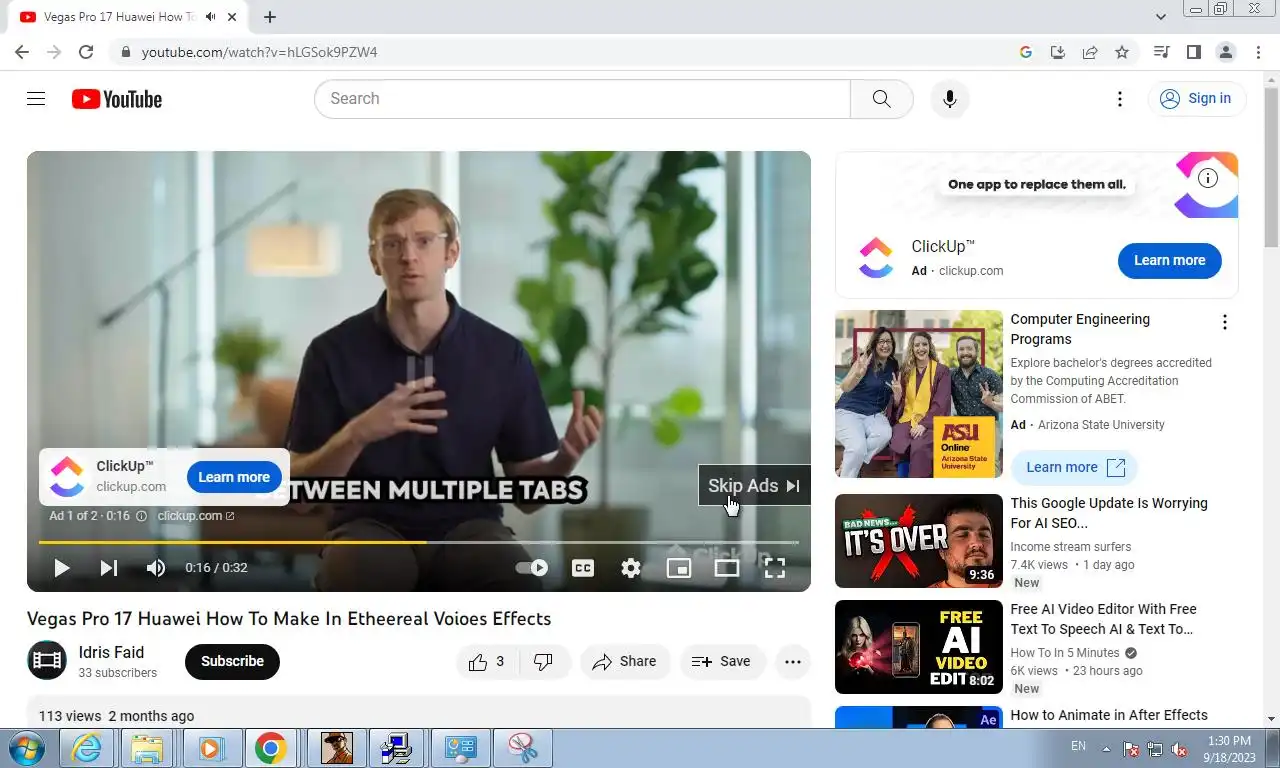Skip to the next video
Image resolution: width=1280 pixels, height=768 pixels.
pos(108,568)
